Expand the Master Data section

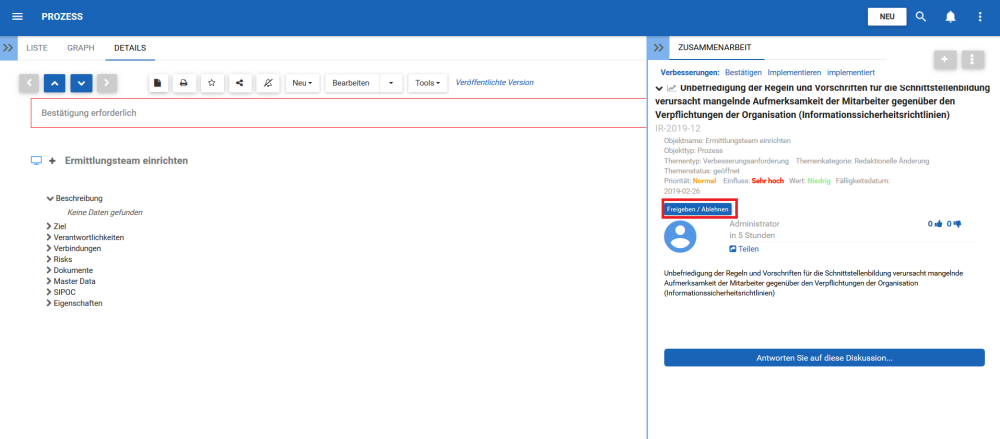point(71,281)
